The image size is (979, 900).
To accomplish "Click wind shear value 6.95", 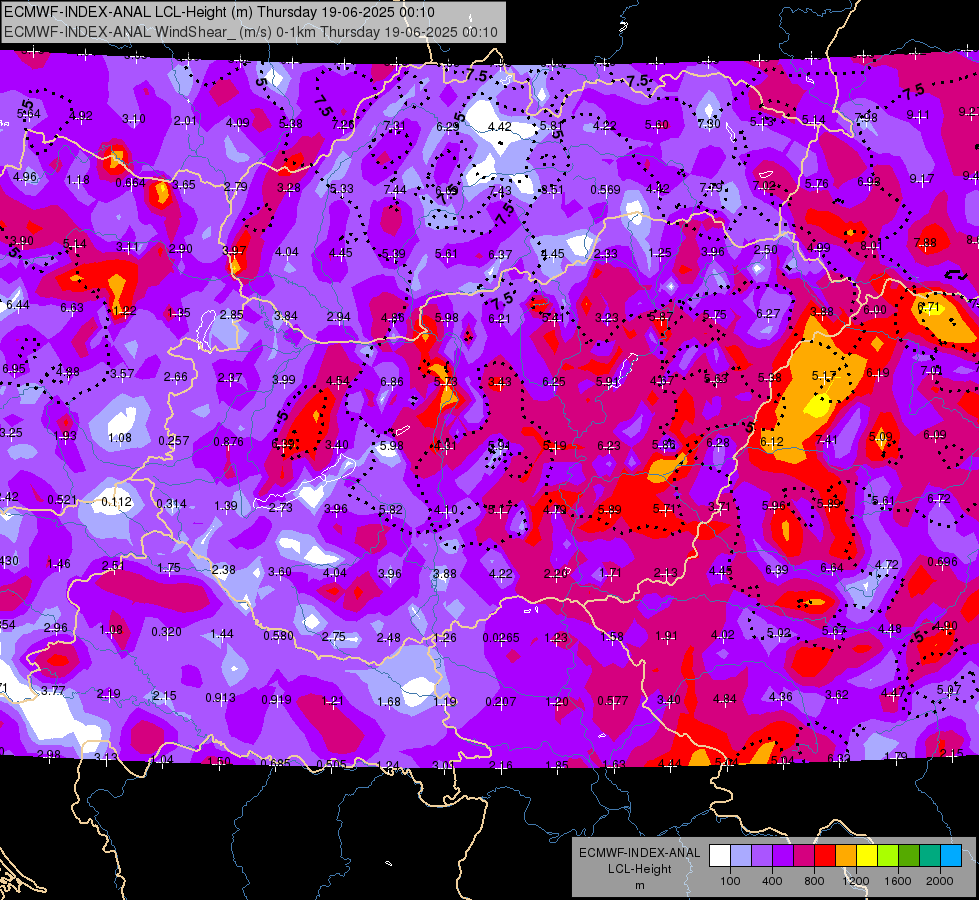I will tap(14, 368).
